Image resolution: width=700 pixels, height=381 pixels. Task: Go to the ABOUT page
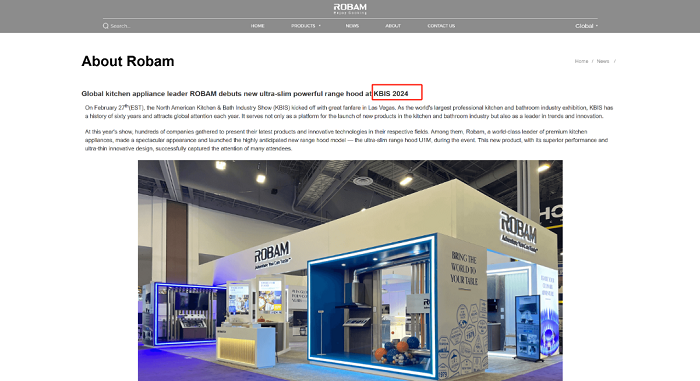click(393, 26)
